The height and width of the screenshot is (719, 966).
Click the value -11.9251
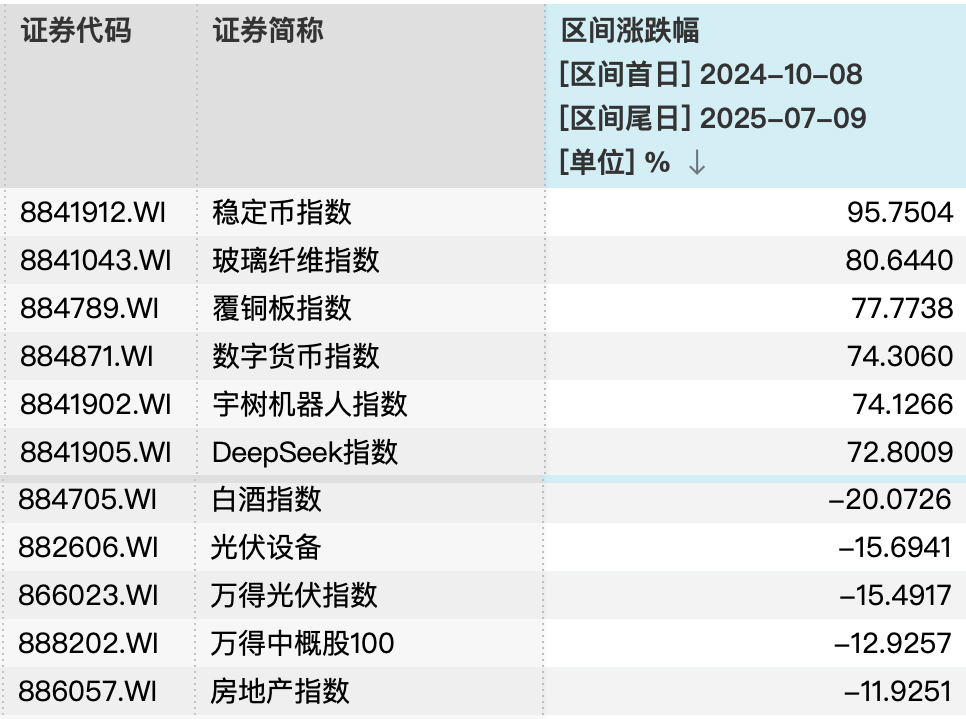click(898, 691)
